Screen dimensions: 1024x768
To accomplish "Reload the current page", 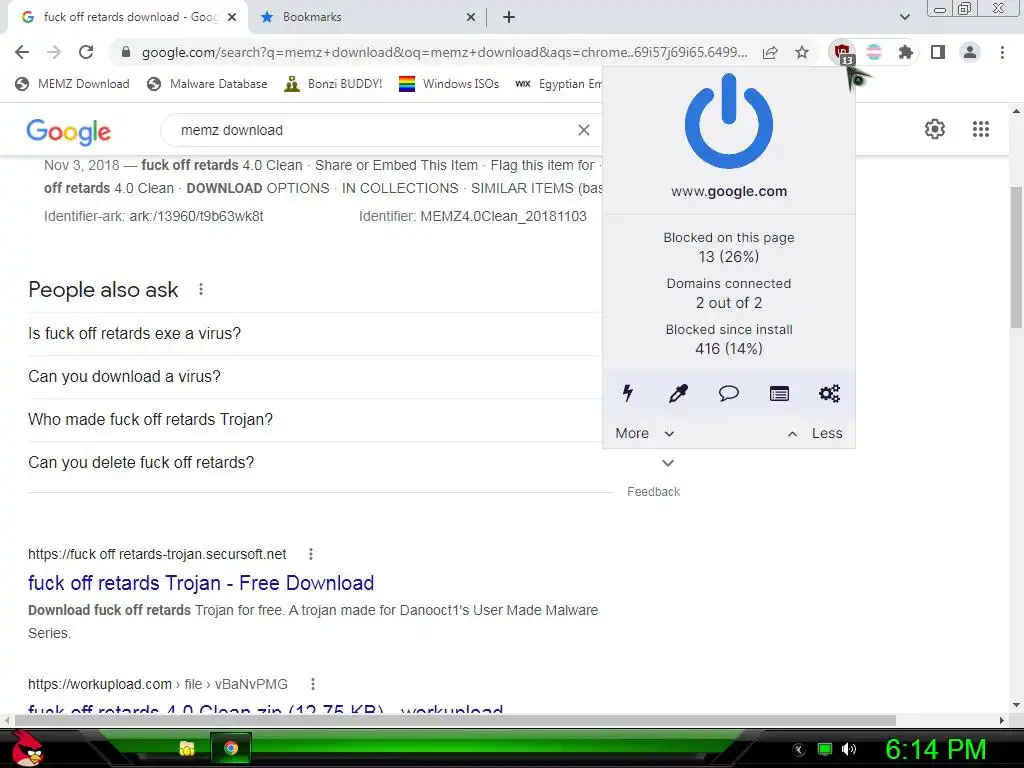I will tap(86, 52).
